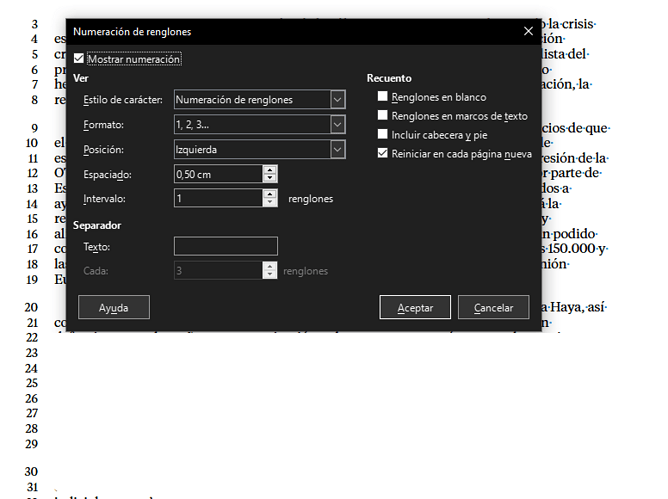Viewport: 668px width, 499px height.
Task: Click line number 25 in the margin
Action: tap(31, 383)
